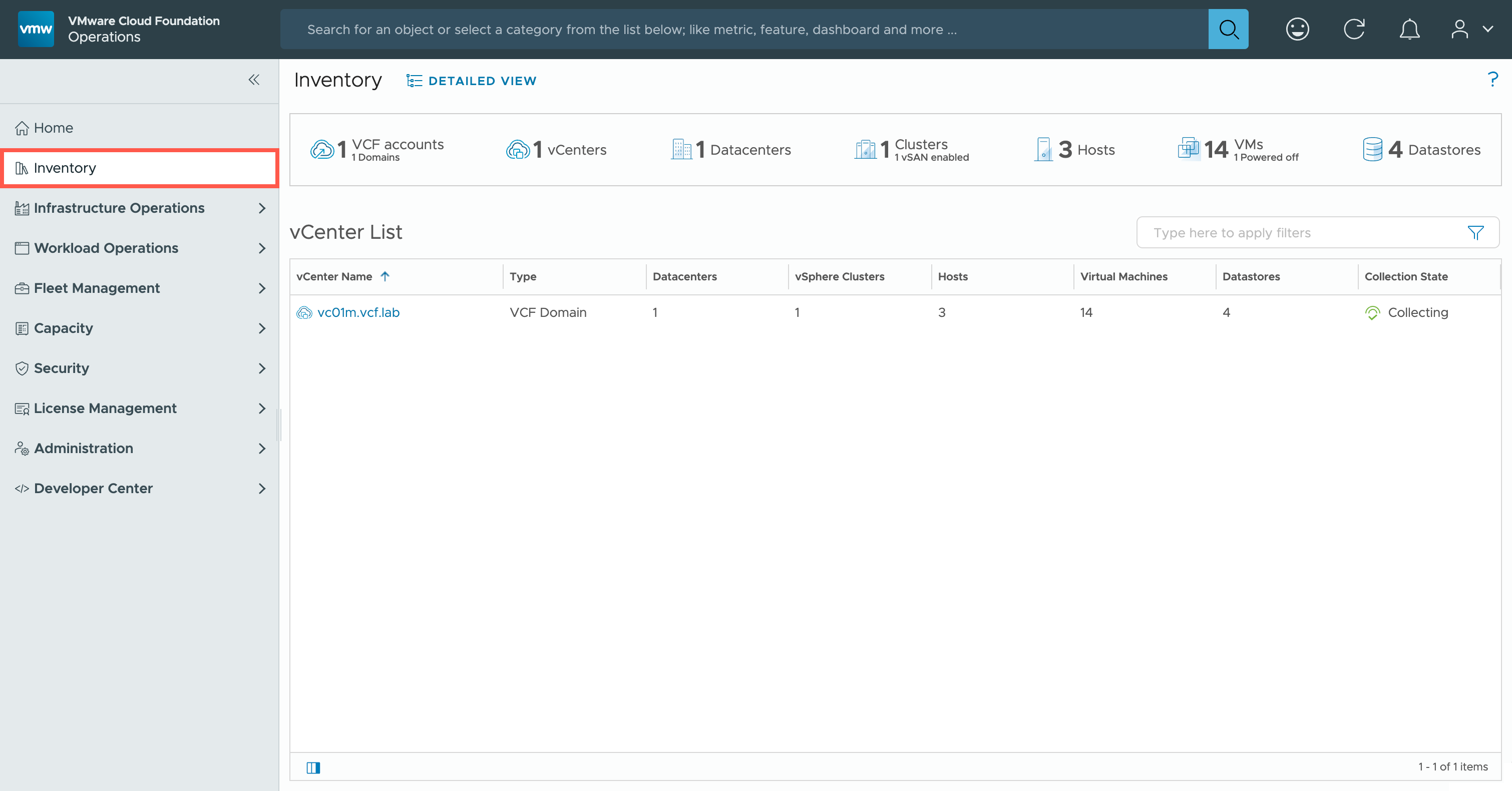1512x791 pixels.
Task: Click the filter funnel icon
Action: tap(1475, 233)
